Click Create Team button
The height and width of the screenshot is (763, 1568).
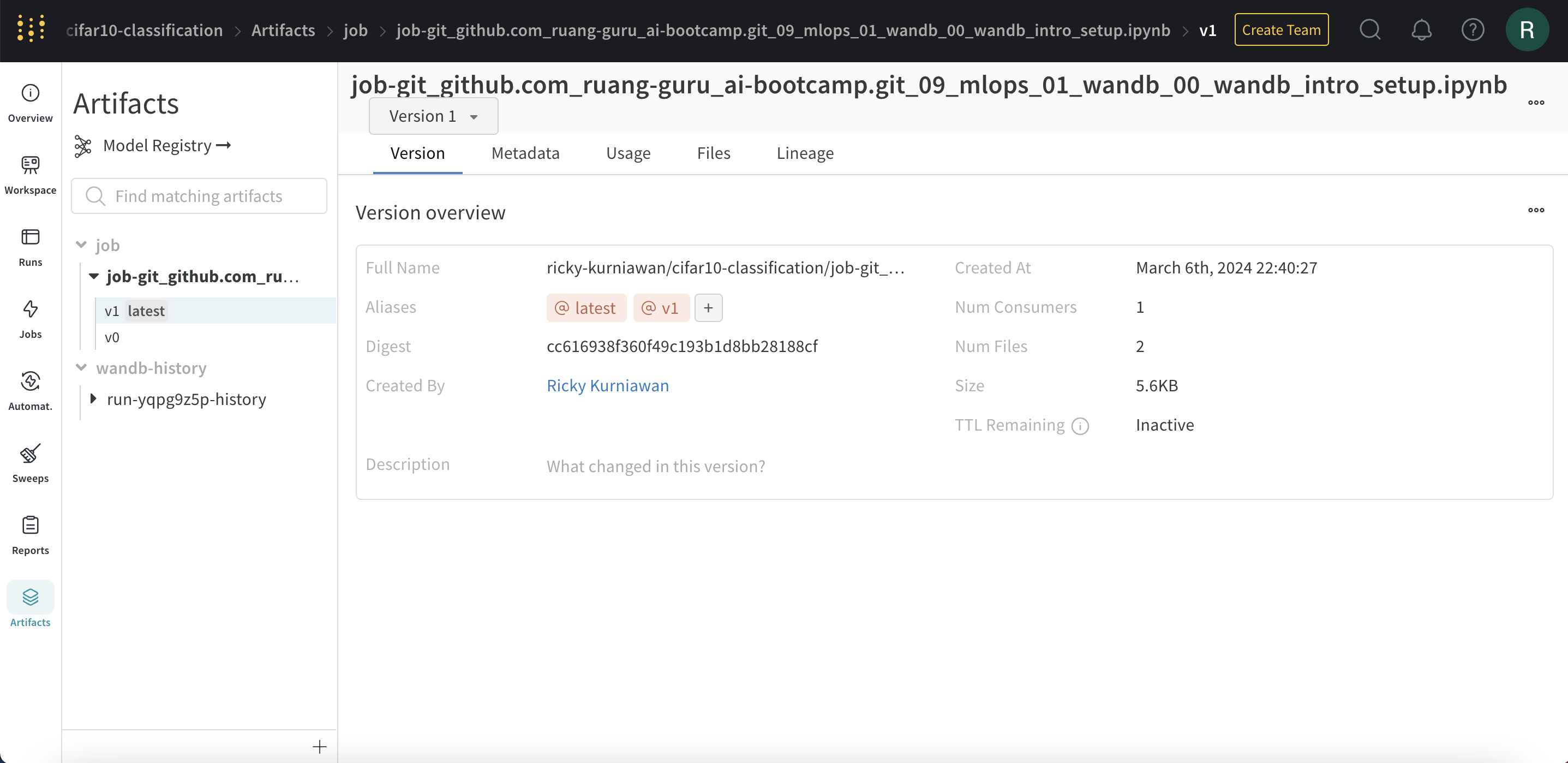coord(1282,29)
